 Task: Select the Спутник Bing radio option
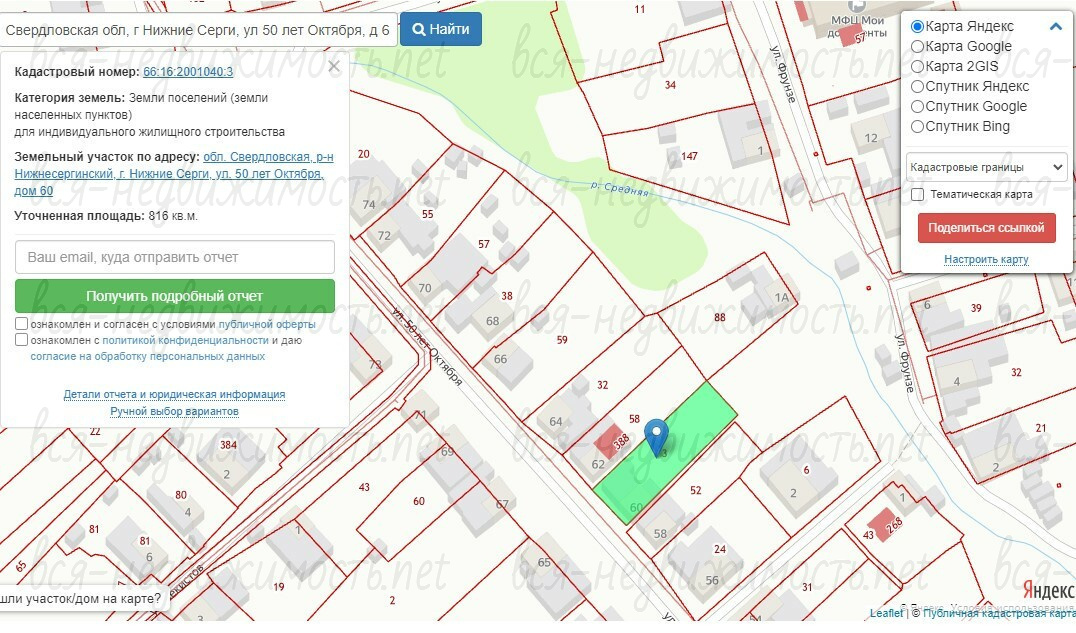917,126
